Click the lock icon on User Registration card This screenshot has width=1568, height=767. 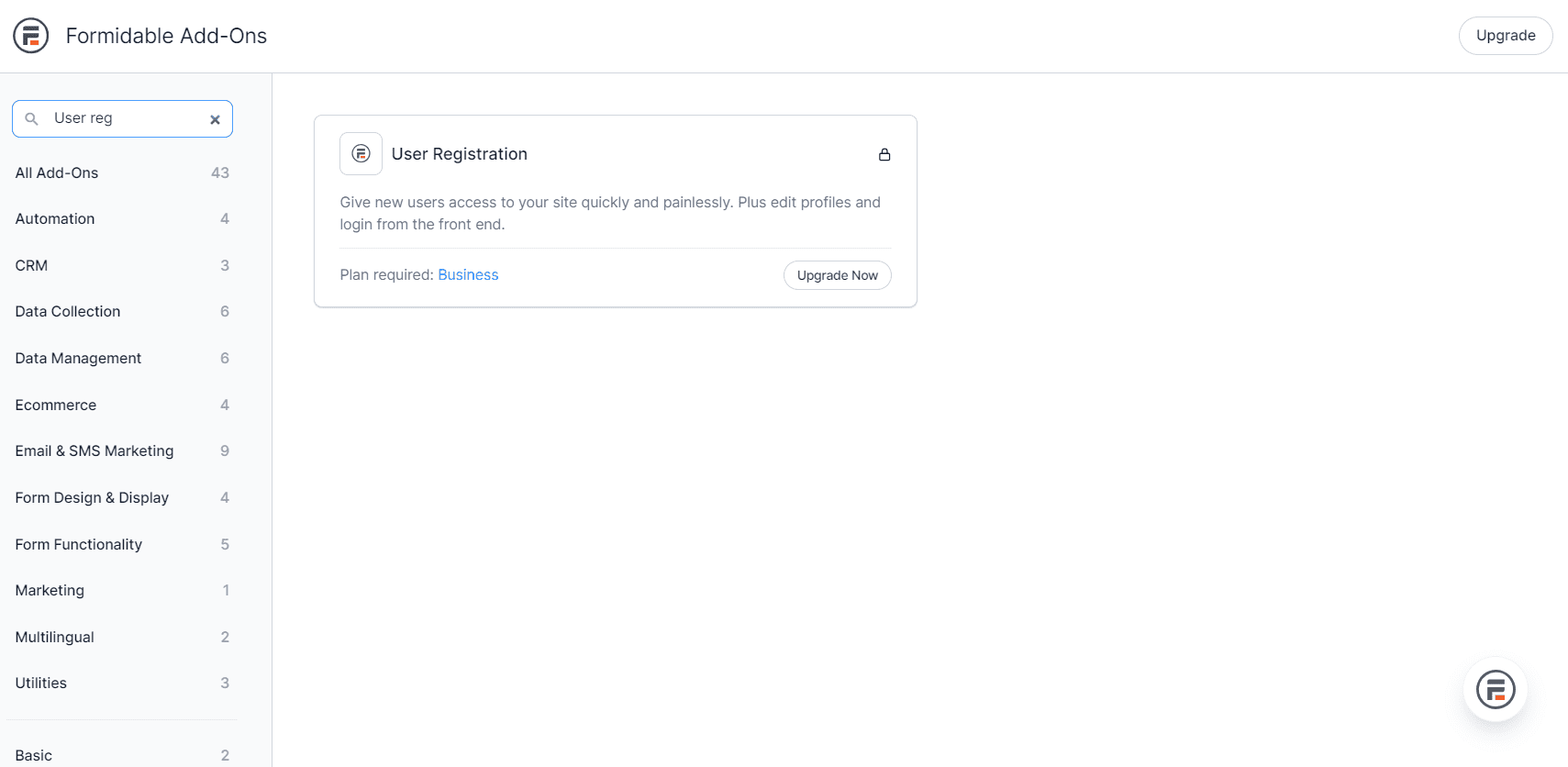(884, 154)
